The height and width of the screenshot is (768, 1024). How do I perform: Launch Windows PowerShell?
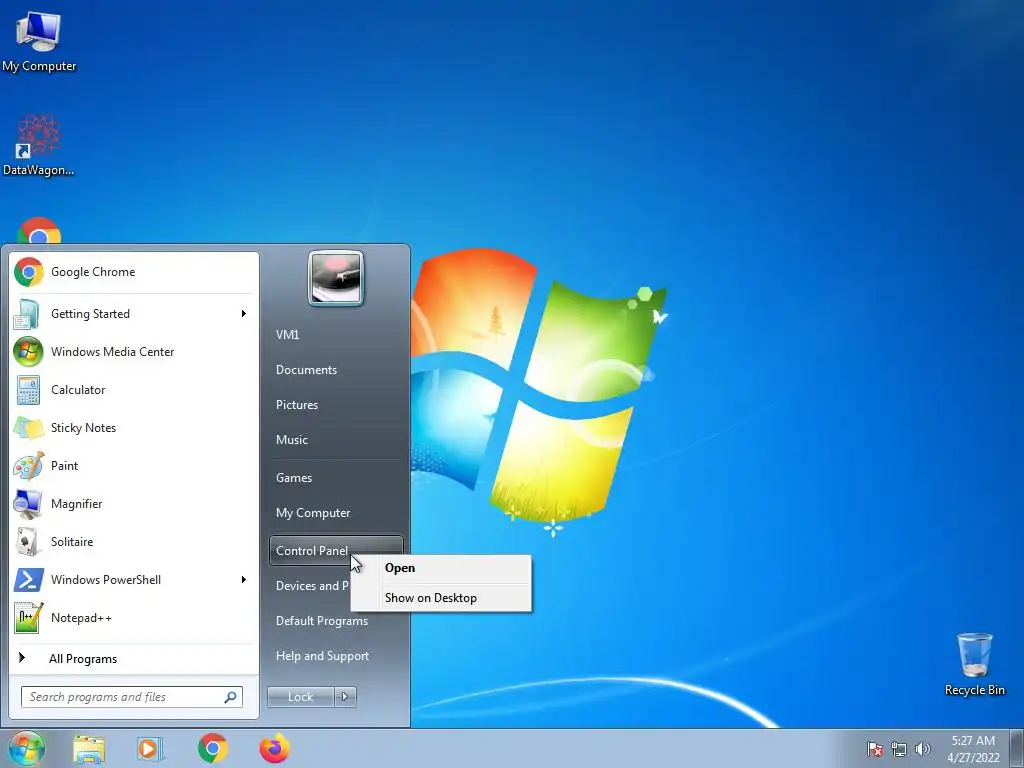134,579
